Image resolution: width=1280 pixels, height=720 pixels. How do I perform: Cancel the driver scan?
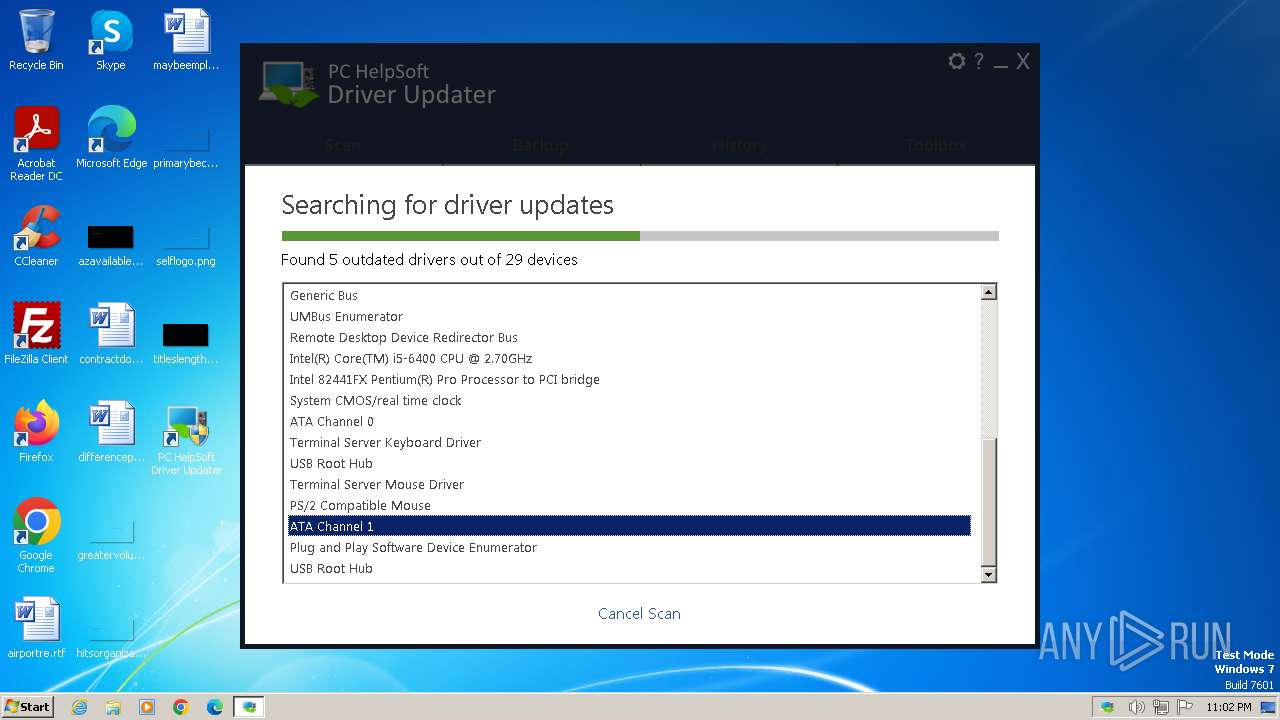(x=639, y=614)
